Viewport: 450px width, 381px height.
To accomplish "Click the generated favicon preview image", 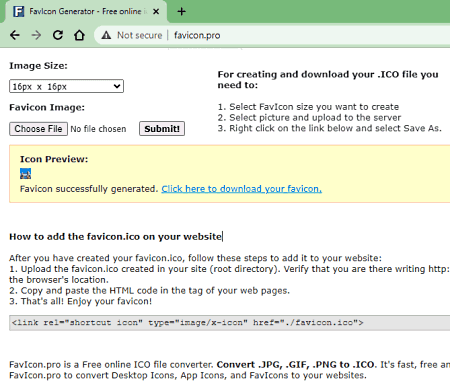I will click(25, 174).
